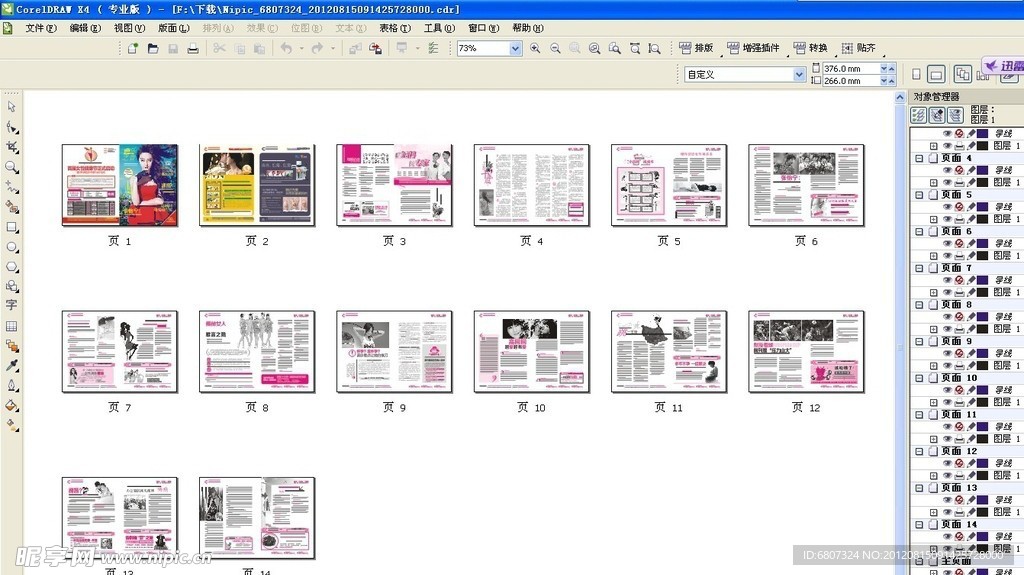The height and width of the screenshot is (575, 1024).
Task: Select the Eyedropper tool
Action: pyautogui.click(x=12, y=365)
